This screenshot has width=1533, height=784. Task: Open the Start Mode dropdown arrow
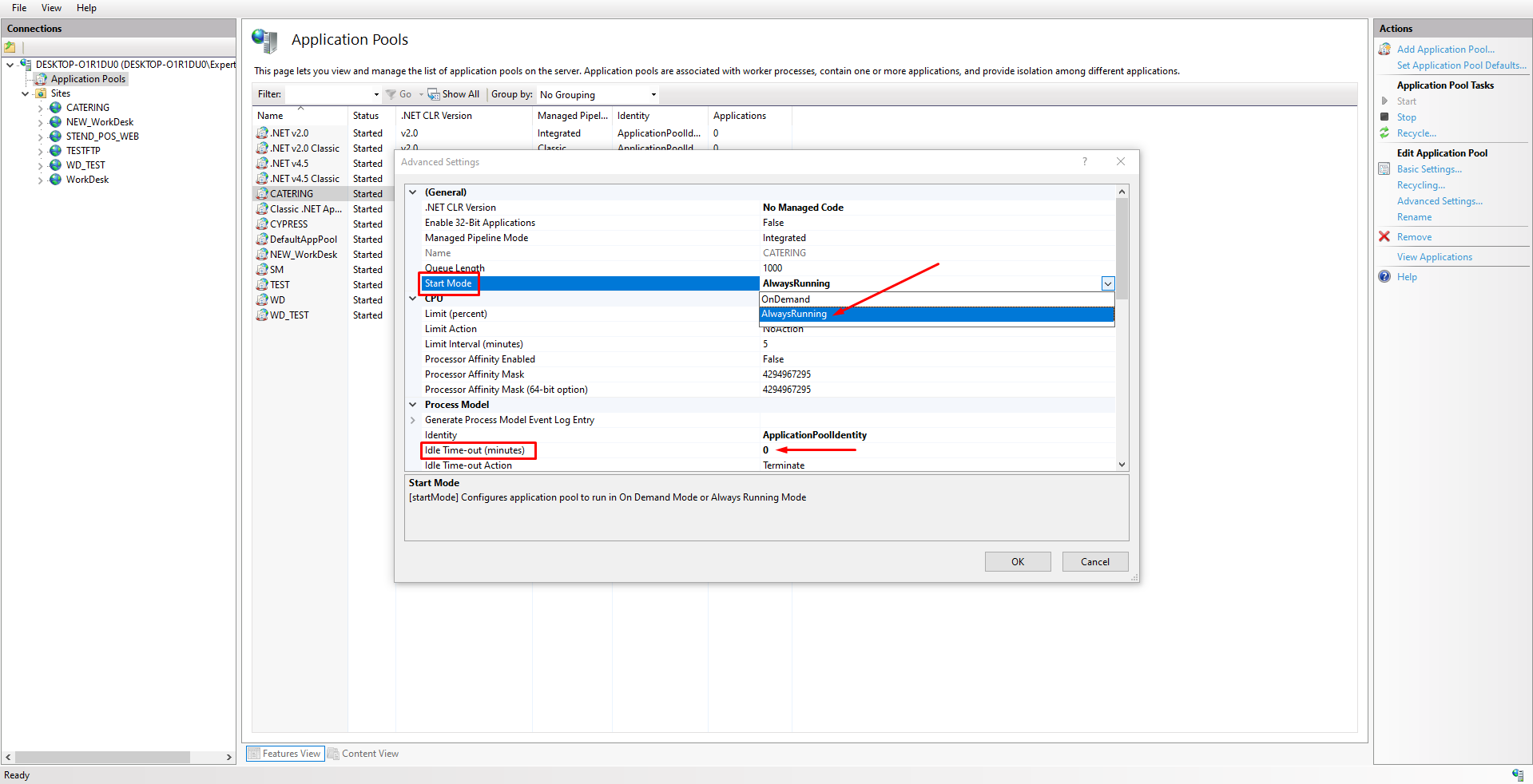(x=1107, y=284)
